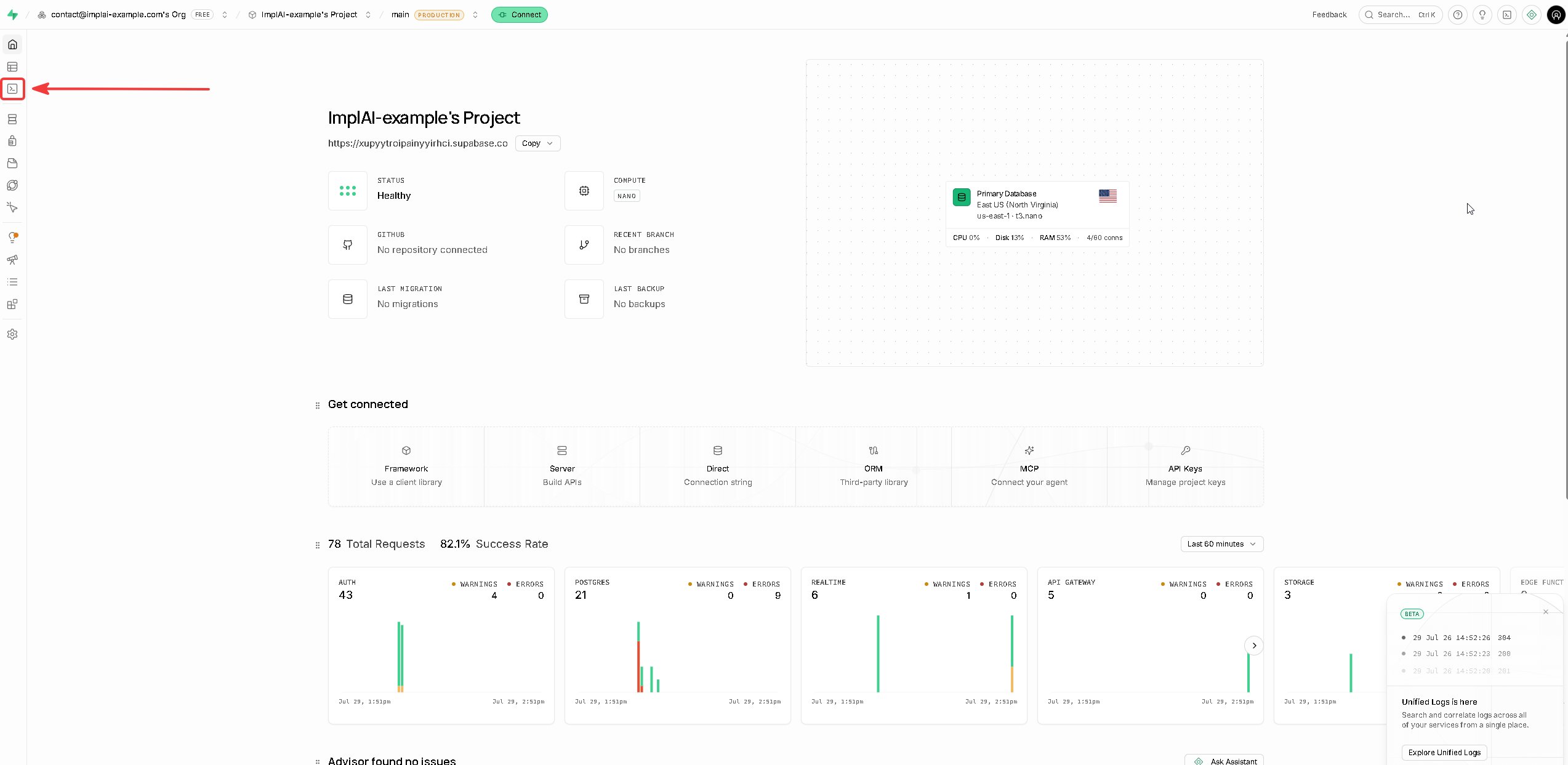
Task: Expand the project switcher chevron
Action: (x=368, y=15)
